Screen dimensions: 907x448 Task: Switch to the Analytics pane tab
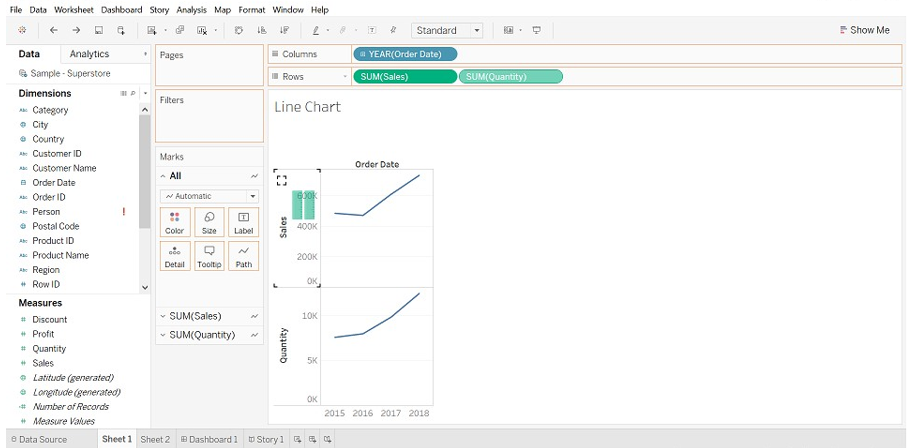(x=89, y=54)
